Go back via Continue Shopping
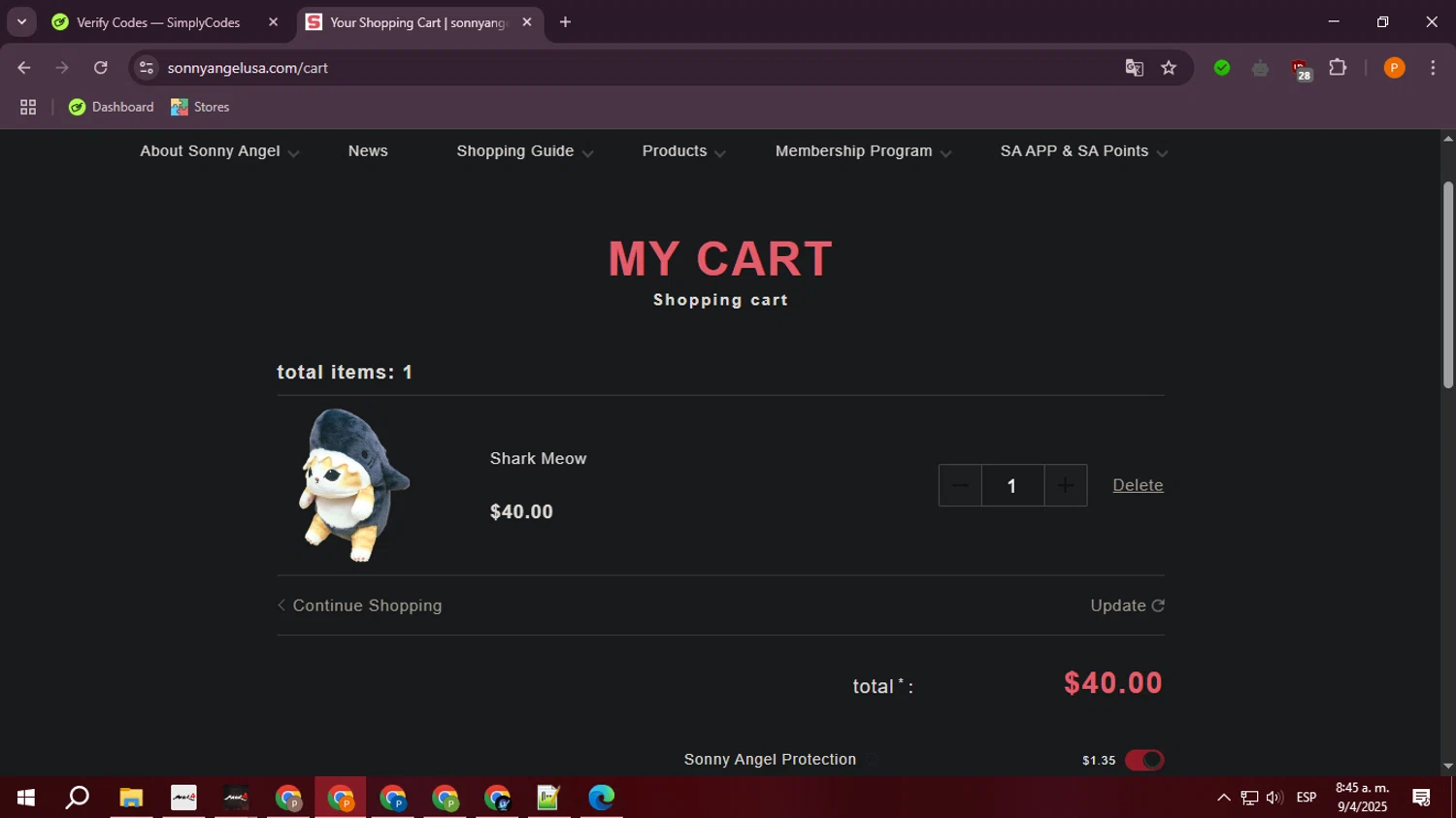The height and width of the screenshot is (818, 1456). click(x=359, y=605)
